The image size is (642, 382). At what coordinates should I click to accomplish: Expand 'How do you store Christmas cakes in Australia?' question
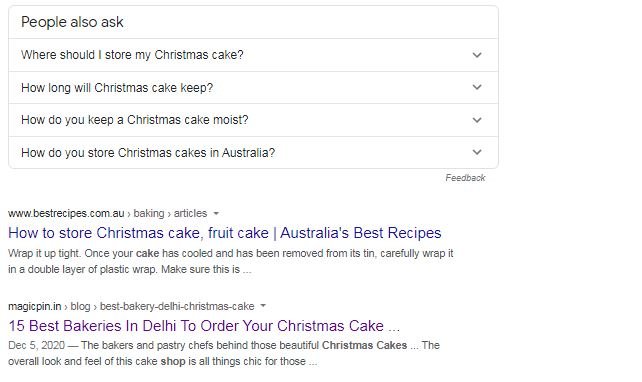[x=253, y=152]
